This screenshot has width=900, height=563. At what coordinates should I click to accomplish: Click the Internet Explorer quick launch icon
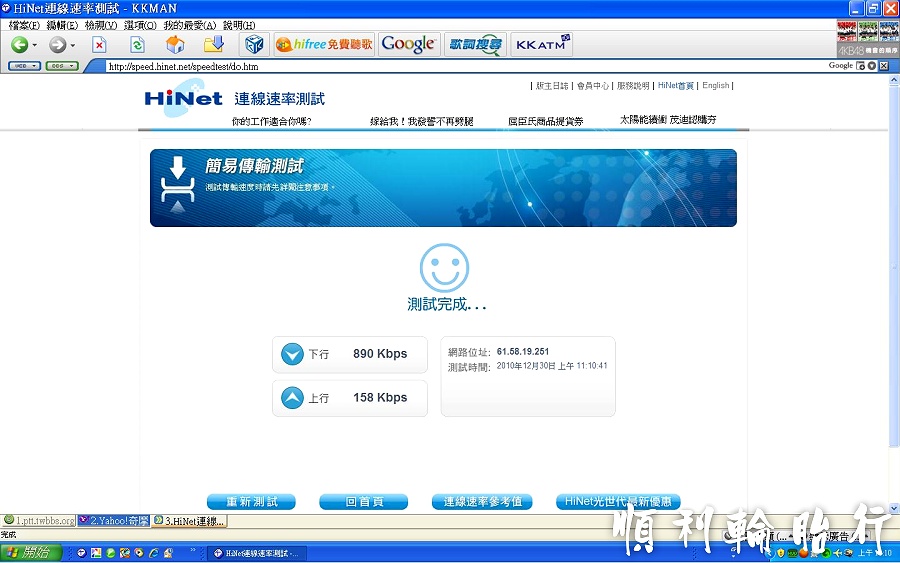click(x=154, y=553)
